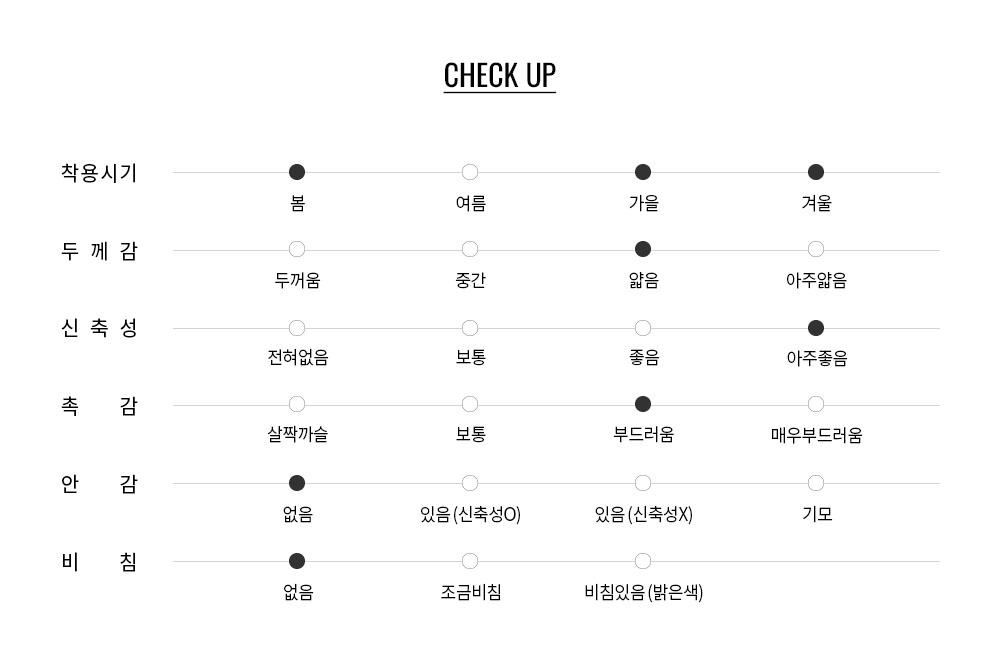This screenshot has width=1000, height=661.
Task: Click the 있음(신축성O) lining dot
Action: click(x=470, y=483)
